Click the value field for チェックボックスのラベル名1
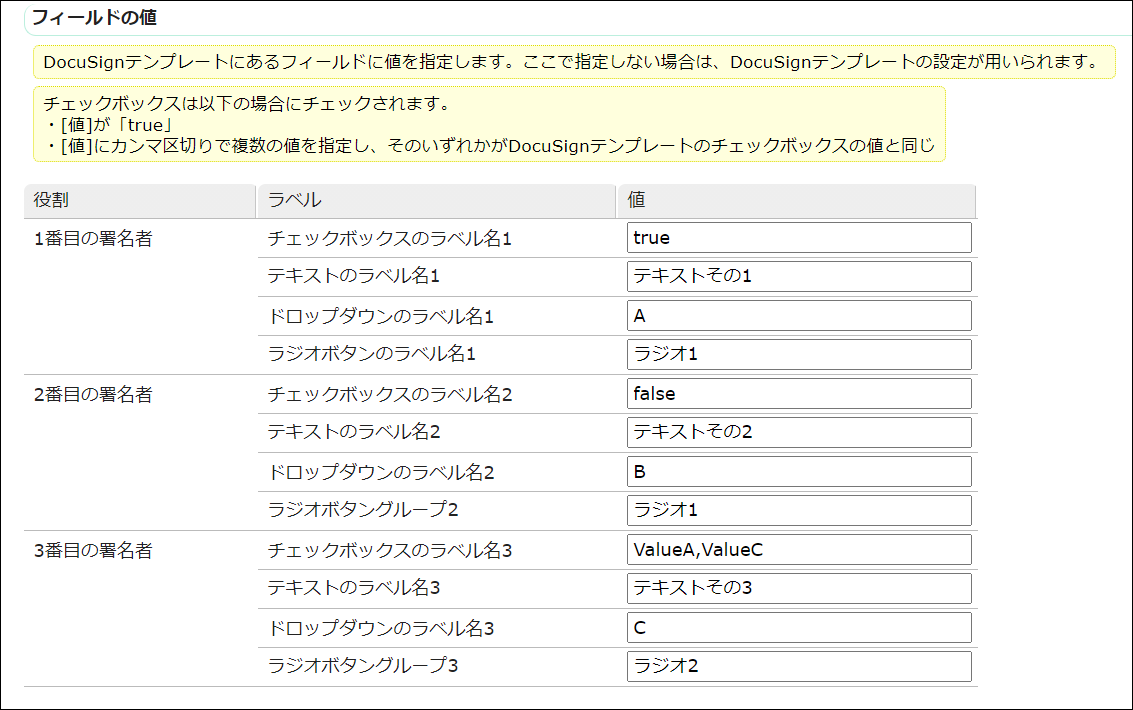Screen dimensions: 1133x710 799,238
